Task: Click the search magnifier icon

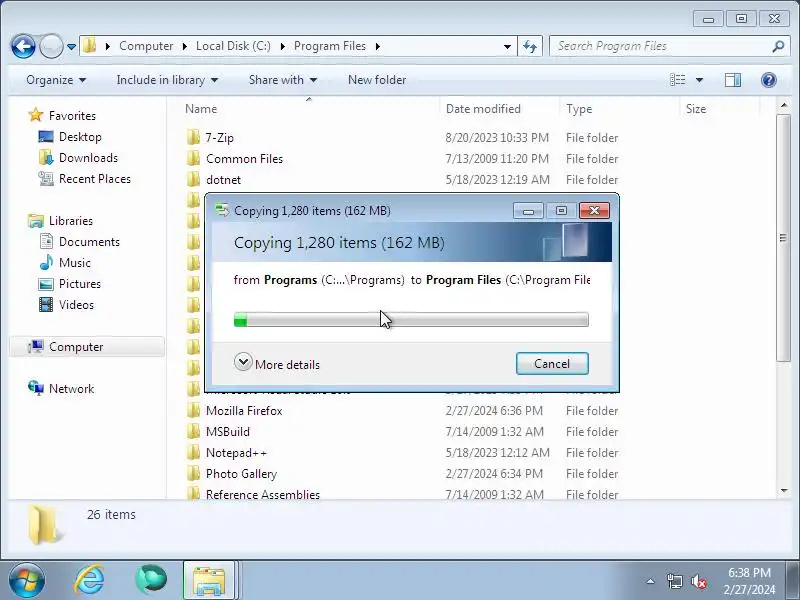Action: [778, 46]
